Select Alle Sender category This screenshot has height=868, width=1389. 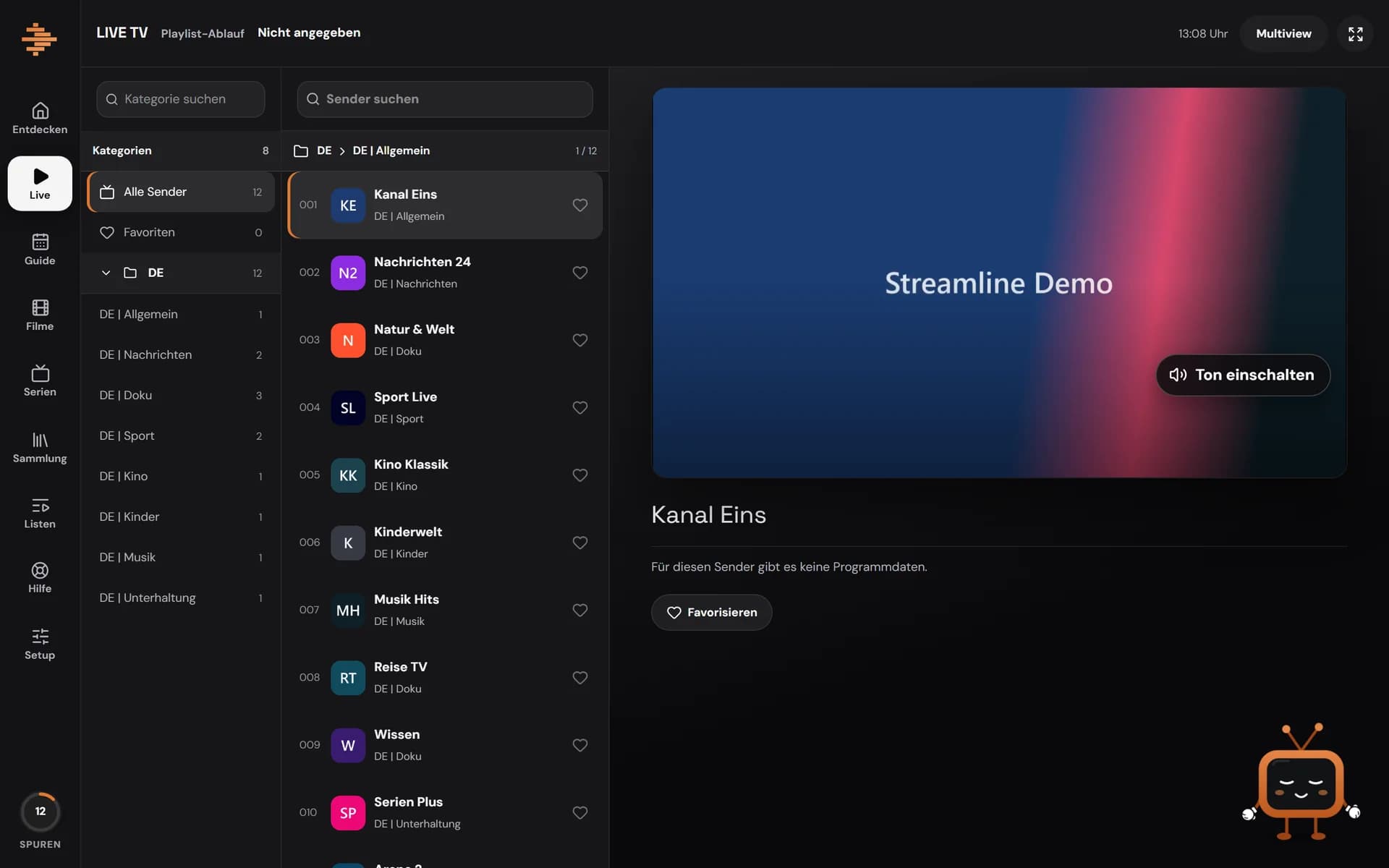tap(181, 192)
